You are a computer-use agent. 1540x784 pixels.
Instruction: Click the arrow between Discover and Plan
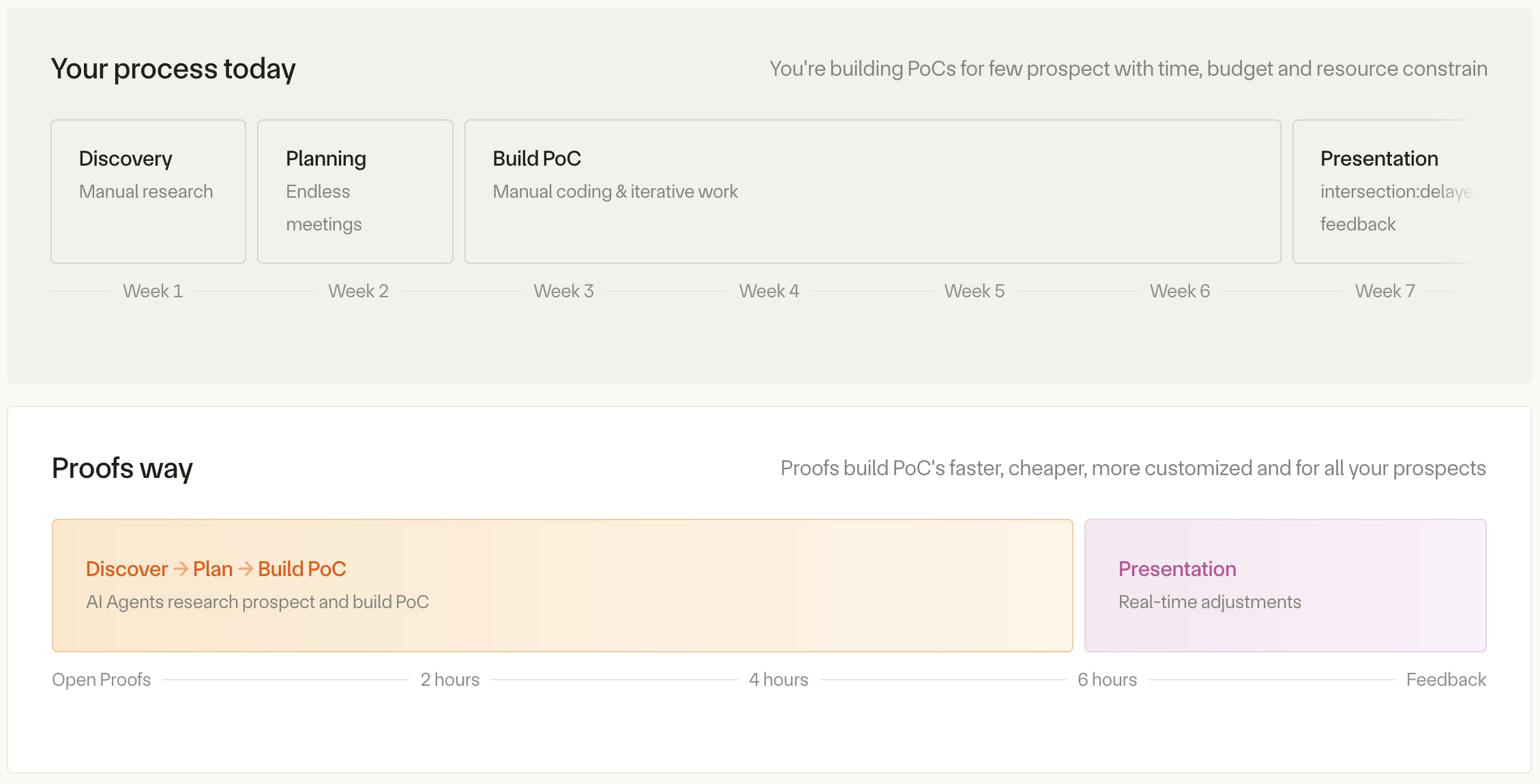[x=181, y=569]
